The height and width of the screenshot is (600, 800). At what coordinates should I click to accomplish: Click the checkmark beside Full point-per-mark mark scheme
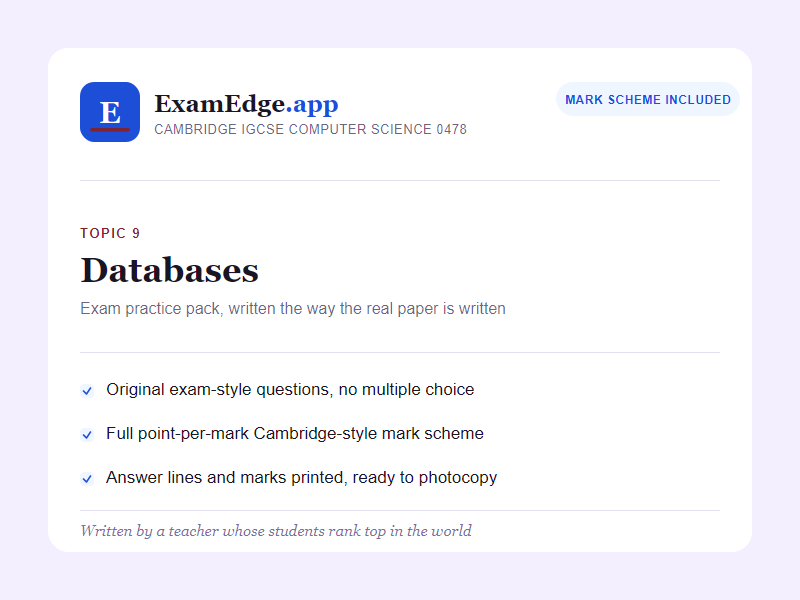click(x=87, y=435)
